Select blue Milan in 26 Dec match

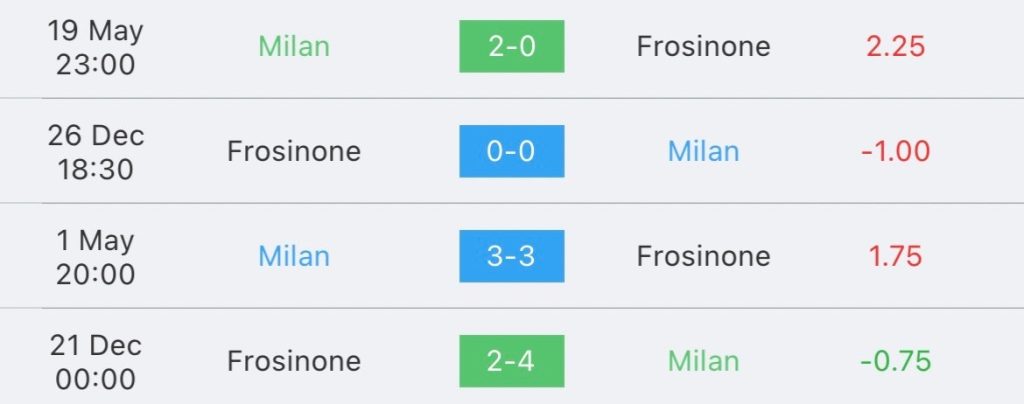tap(703, 151)
